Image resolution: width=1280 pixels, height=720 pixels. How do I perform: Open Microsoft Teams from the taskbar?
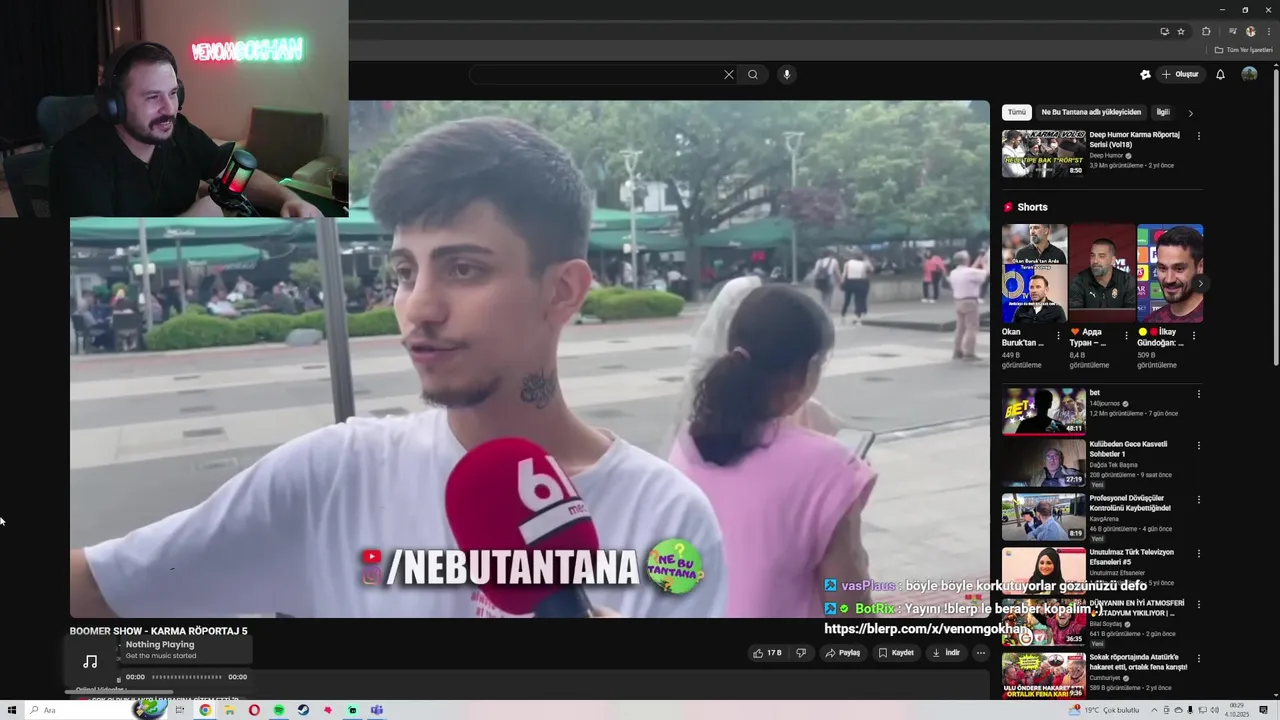(377, 710)
